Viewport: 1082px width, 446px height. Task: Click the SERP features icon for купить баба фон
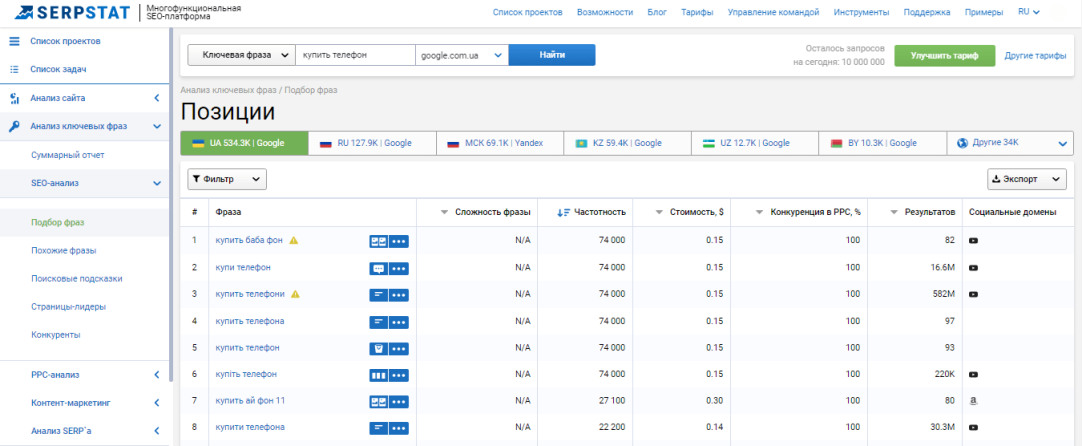click(378, 241)
